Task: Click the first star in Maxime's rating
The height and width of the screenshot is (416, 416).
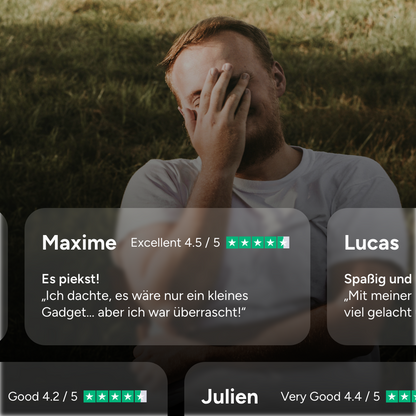Action: click(x=232, y=243)
